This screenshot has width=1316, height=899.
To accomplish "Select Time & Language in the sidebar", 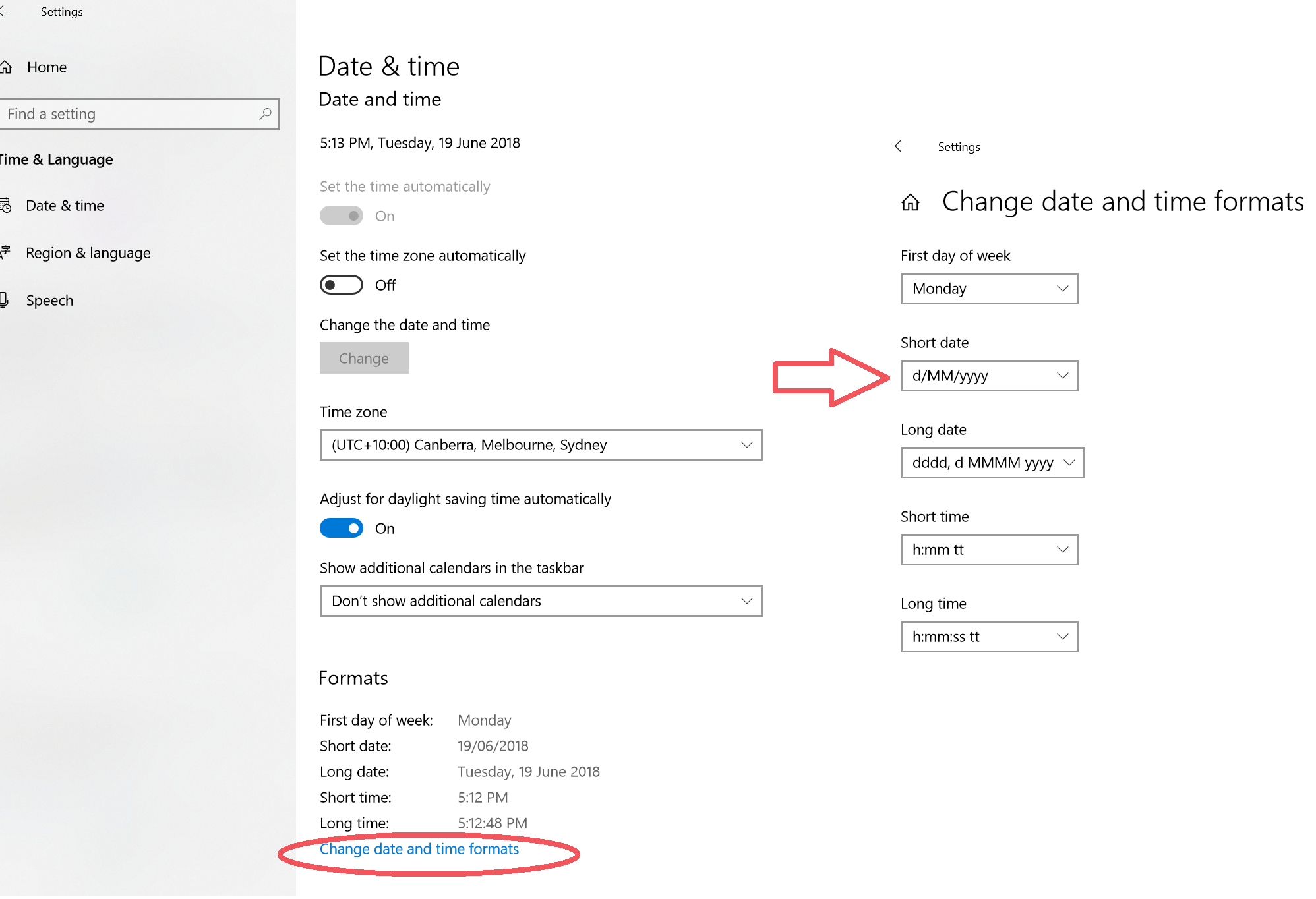I will 56,159.
